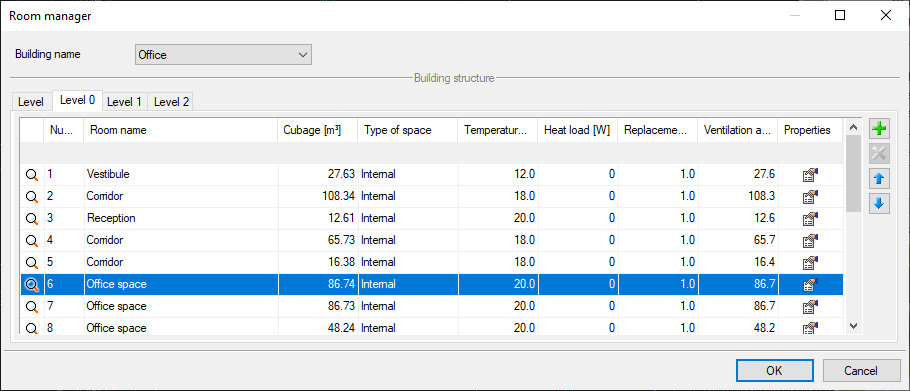Click cubage value 86.73 in room 7
This screenshot has height=391, width=910.
(341, 306)
